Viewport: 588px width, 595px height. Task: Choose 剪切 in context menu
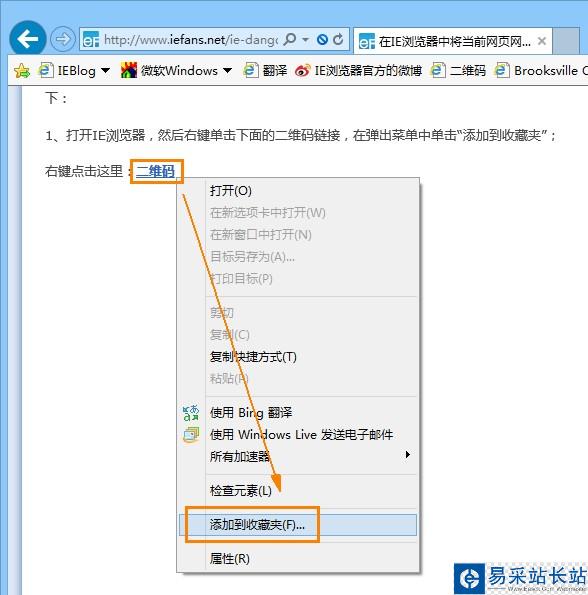click(299, 313)
